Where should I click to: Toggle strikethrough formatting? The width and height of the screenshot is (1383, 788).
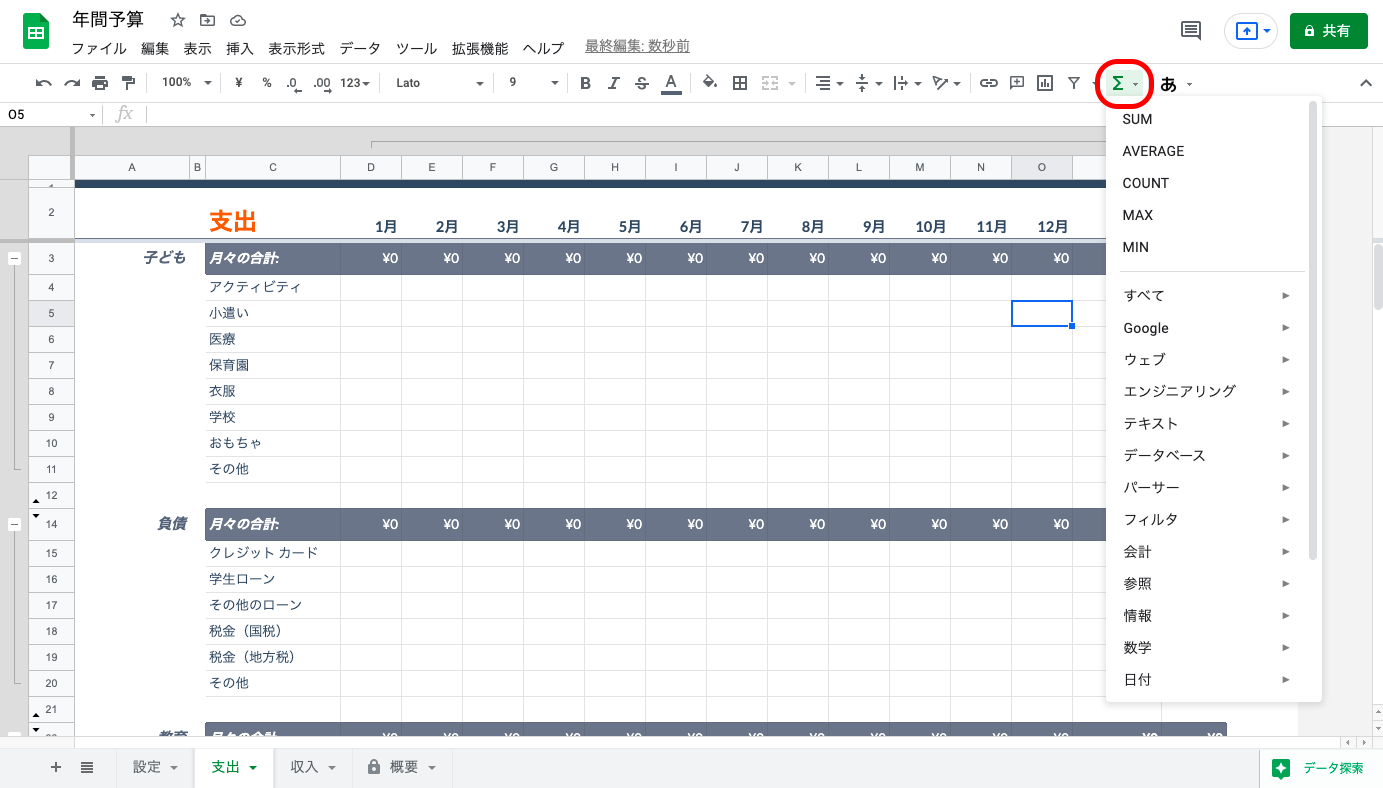coord(642,83)
